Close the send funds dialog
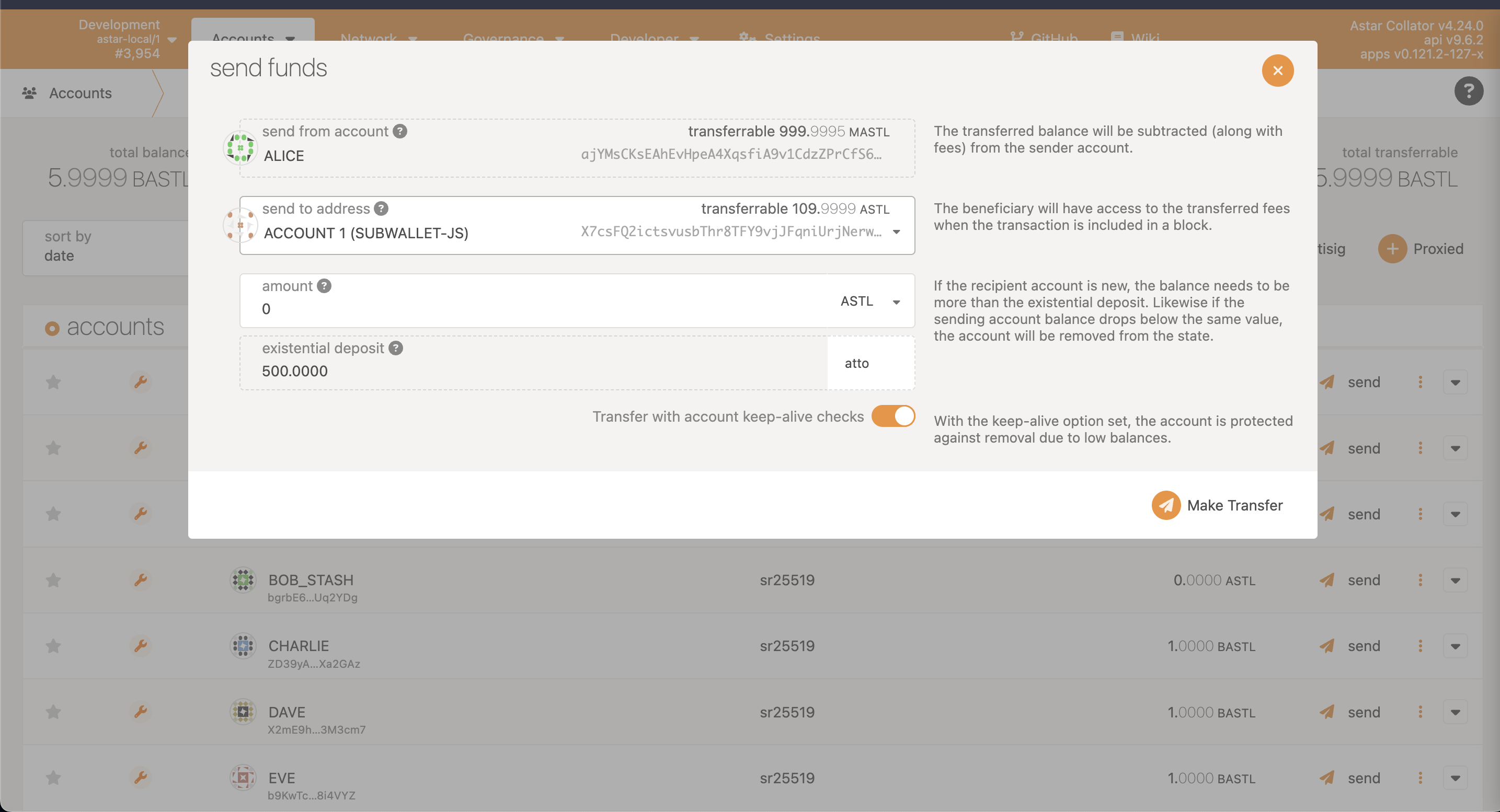Viewport: 1500px width, 812px height. pos(1278,71)
